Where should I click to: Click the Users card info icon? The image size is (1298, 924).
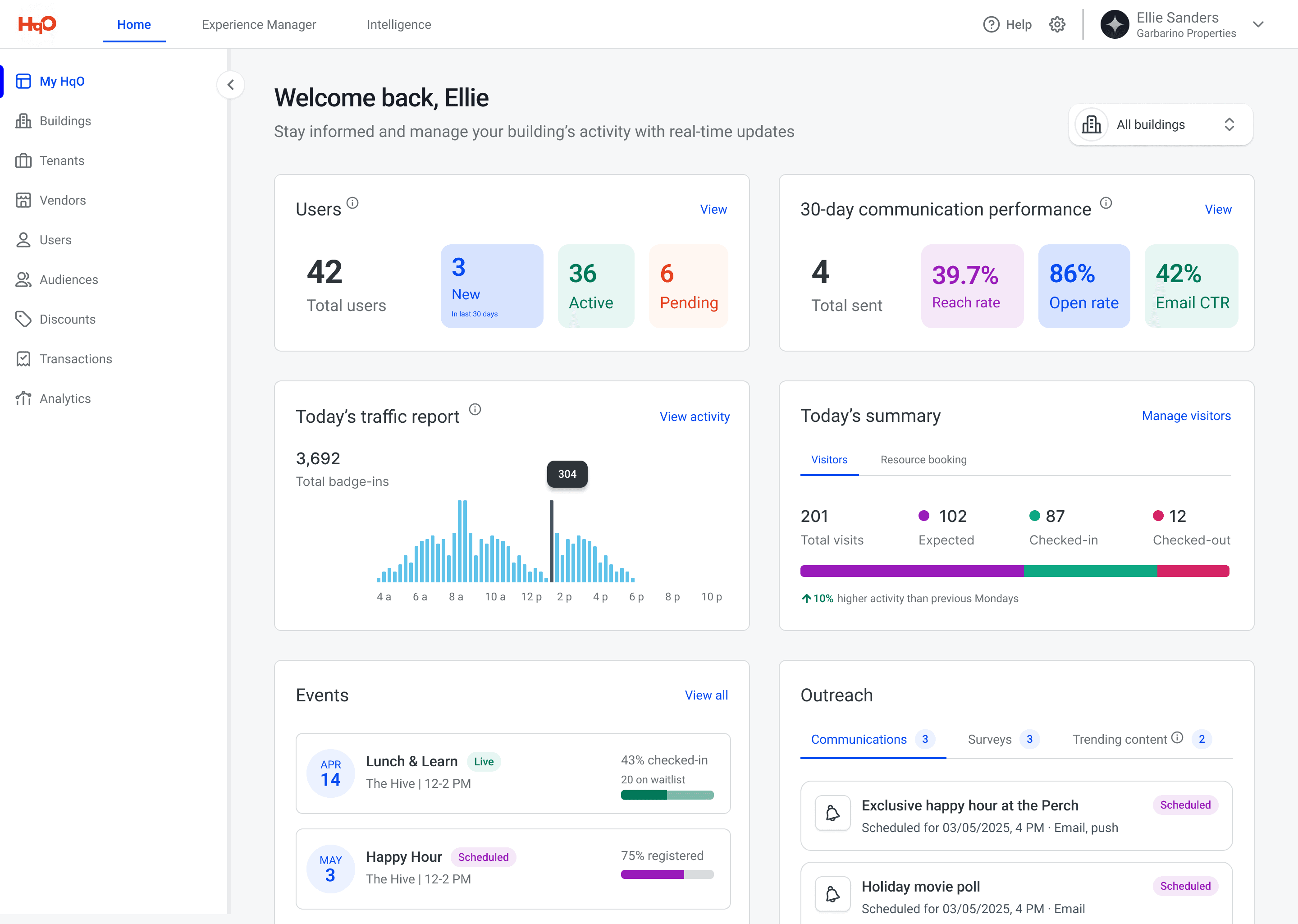[352, 203]
